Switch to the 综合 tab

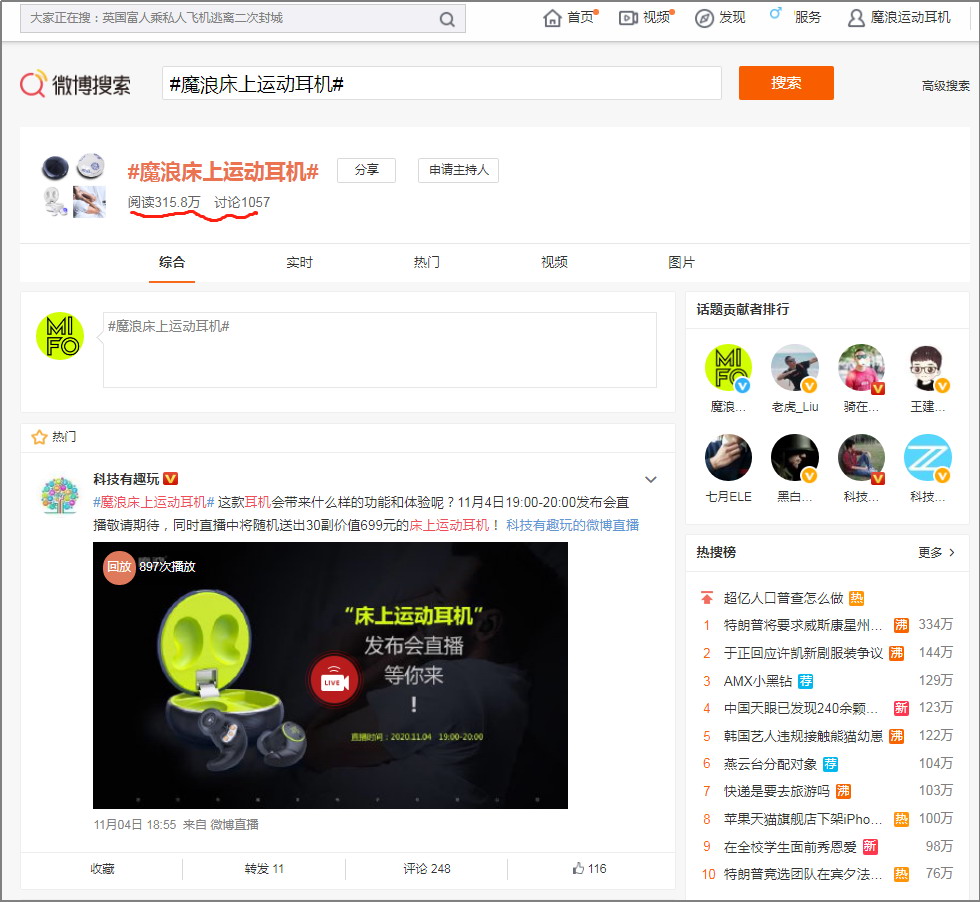(x=172, y=263)
